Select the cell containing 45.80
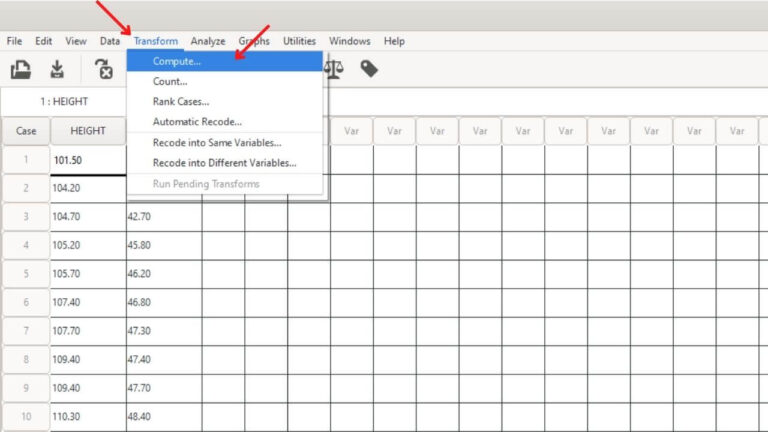768x432 pixels. coord(164,245)
